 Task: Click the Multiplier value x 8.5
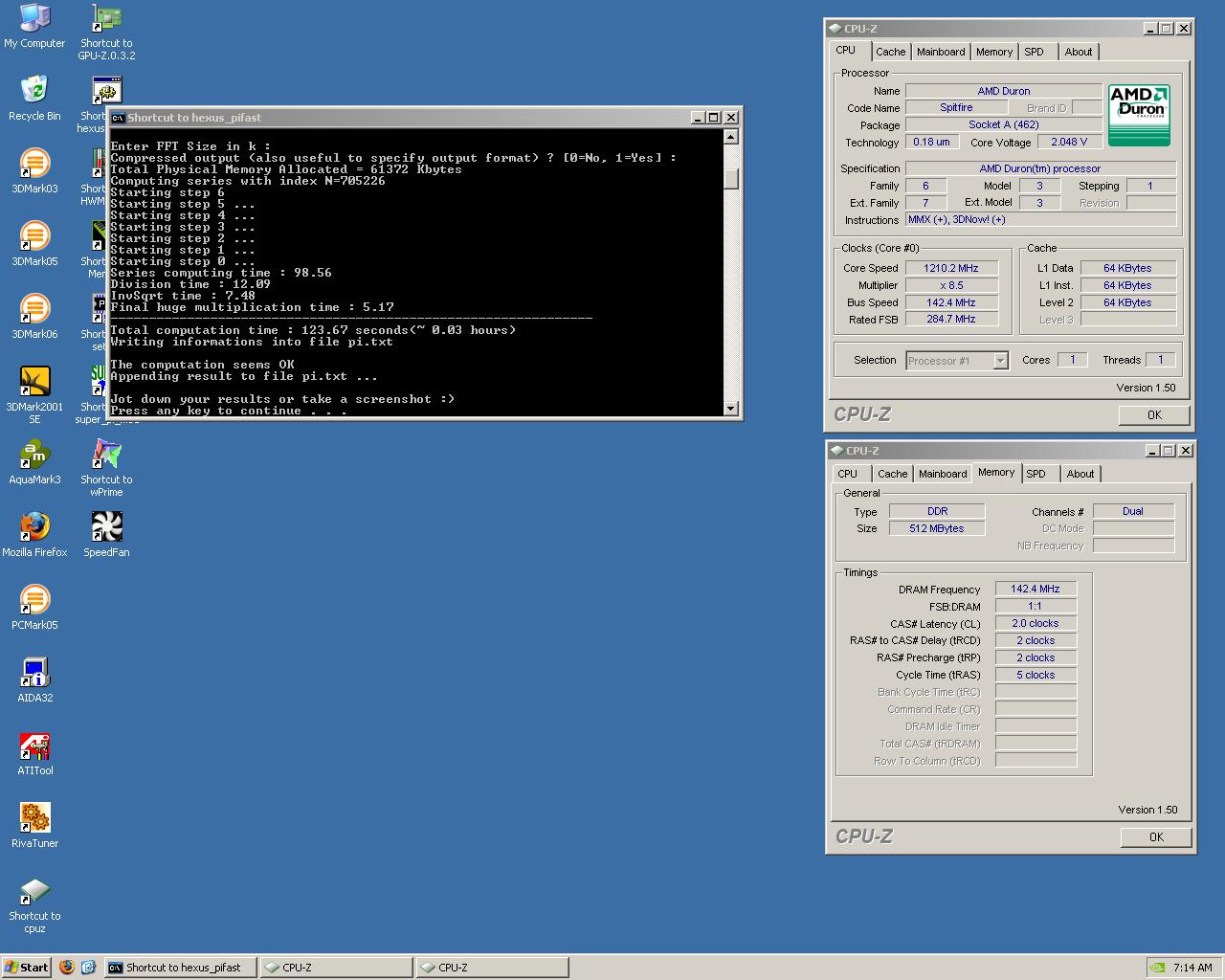(951, 285)
